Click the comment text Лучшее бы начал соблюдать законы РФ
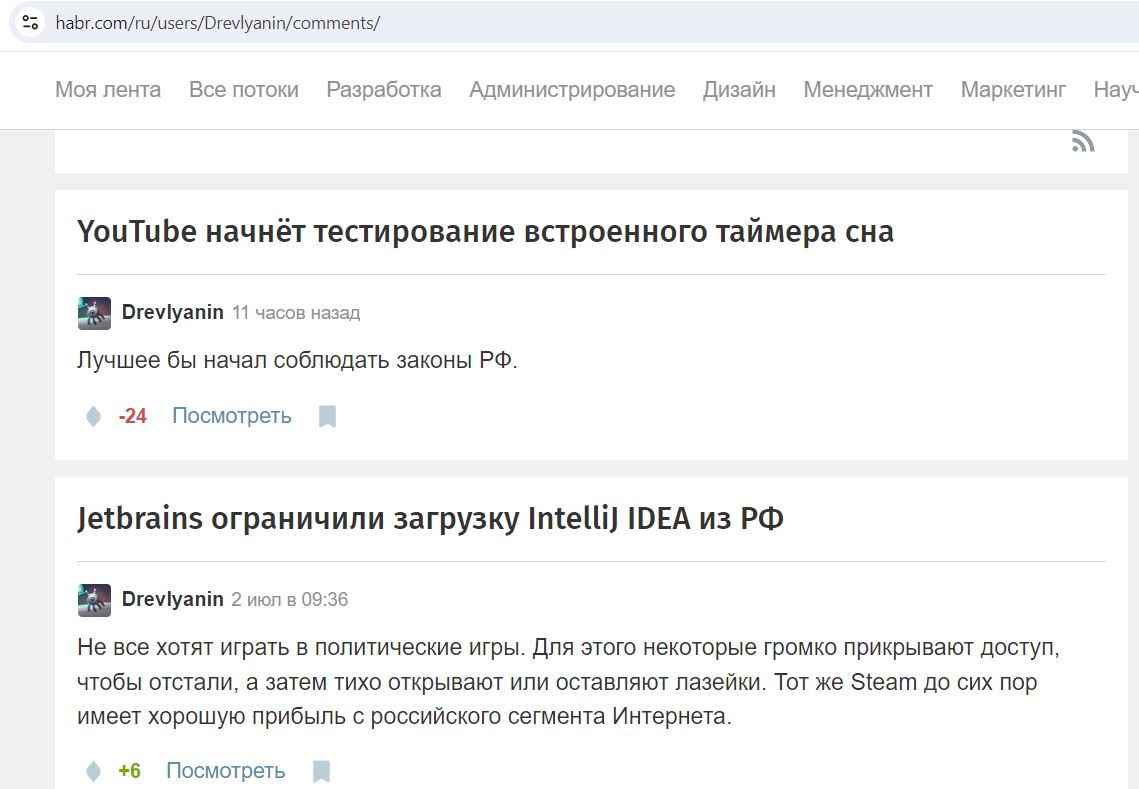 (297, 360)
